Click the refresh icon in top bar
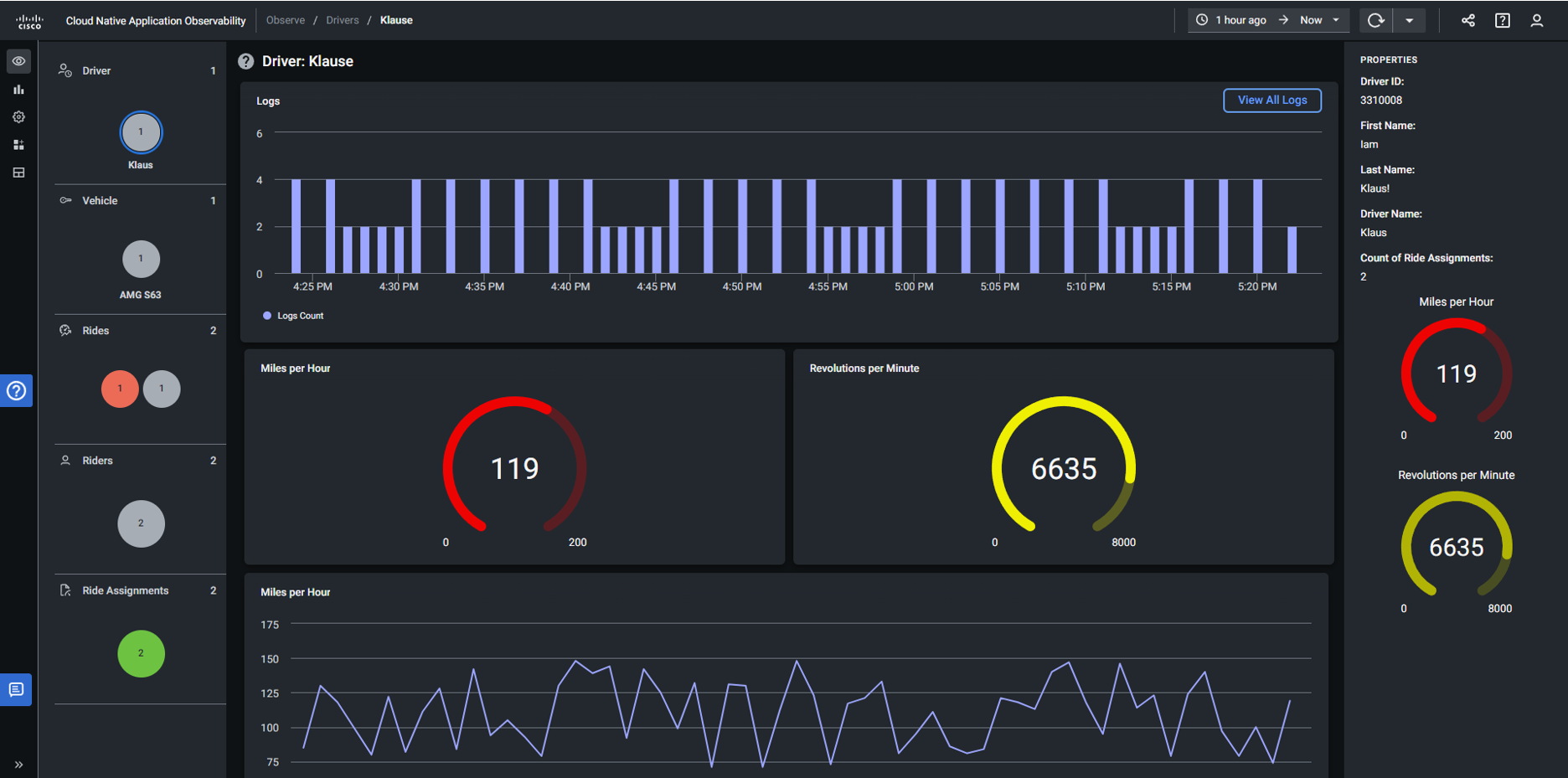Screen dimensions: 1568x778 pyautogui.click(x=1375, y=20)
